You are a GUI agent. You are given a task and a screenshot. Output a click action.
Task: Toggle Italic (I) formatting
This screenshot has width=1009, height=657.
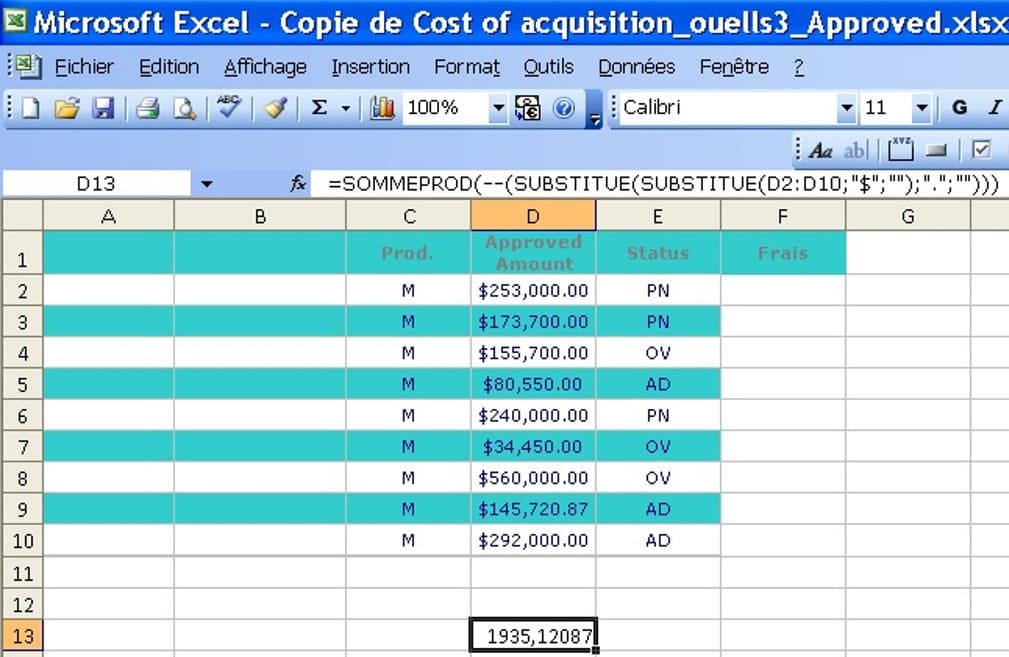(994, 108)
